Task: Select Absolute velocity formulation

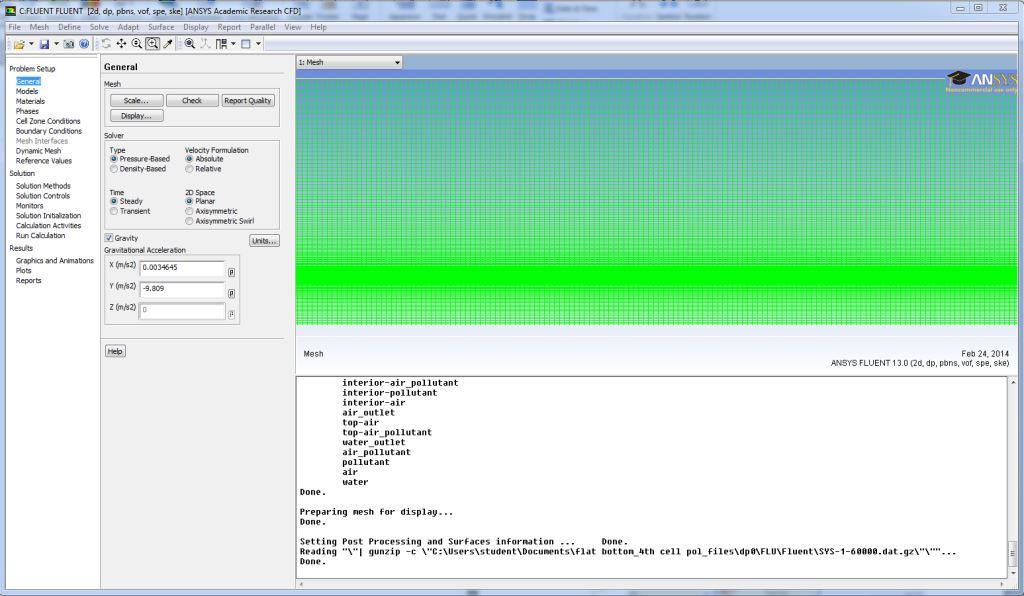Action: point(189,159)
